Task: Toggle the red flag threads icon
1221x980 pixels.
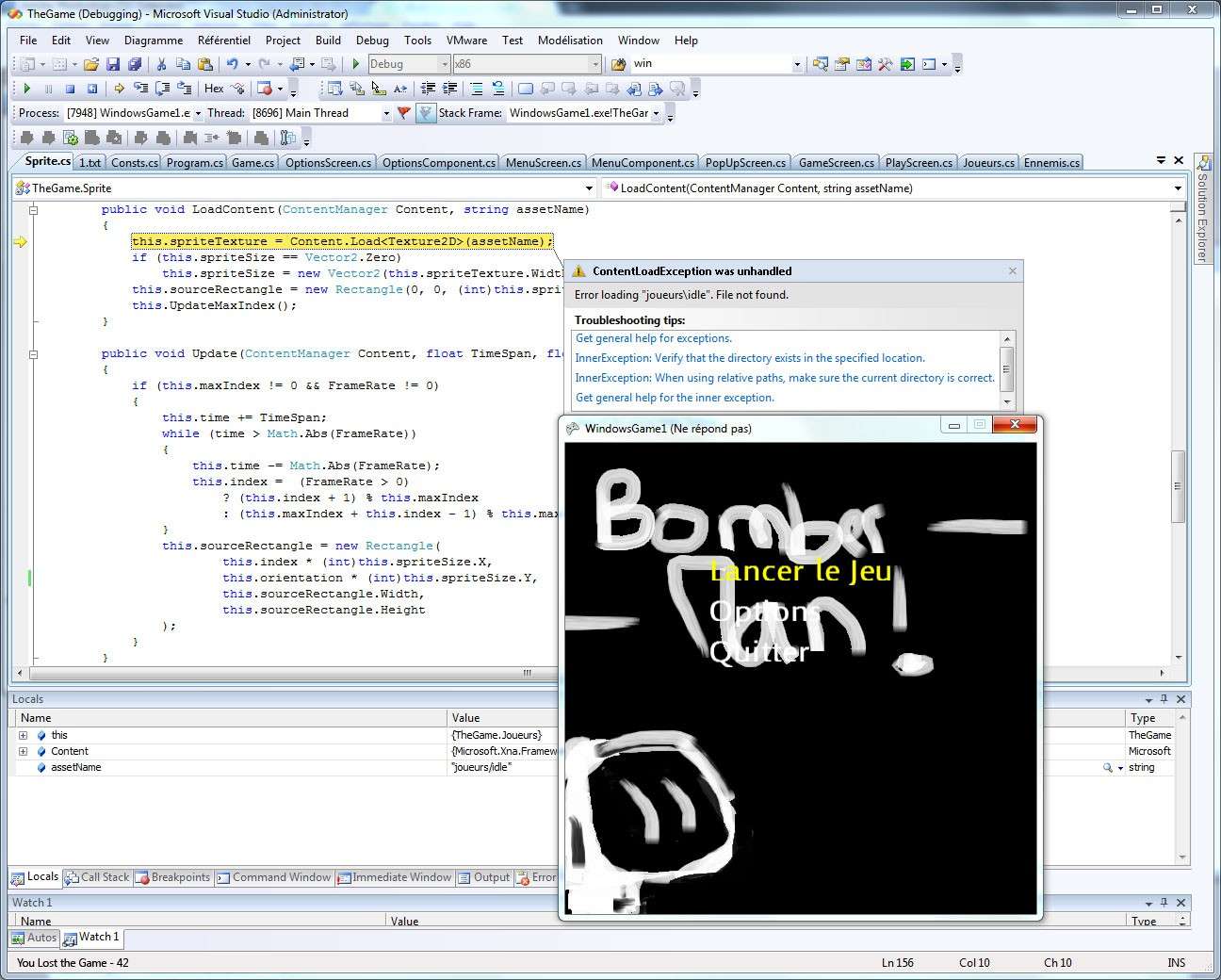Action: [x=403, y=113]
